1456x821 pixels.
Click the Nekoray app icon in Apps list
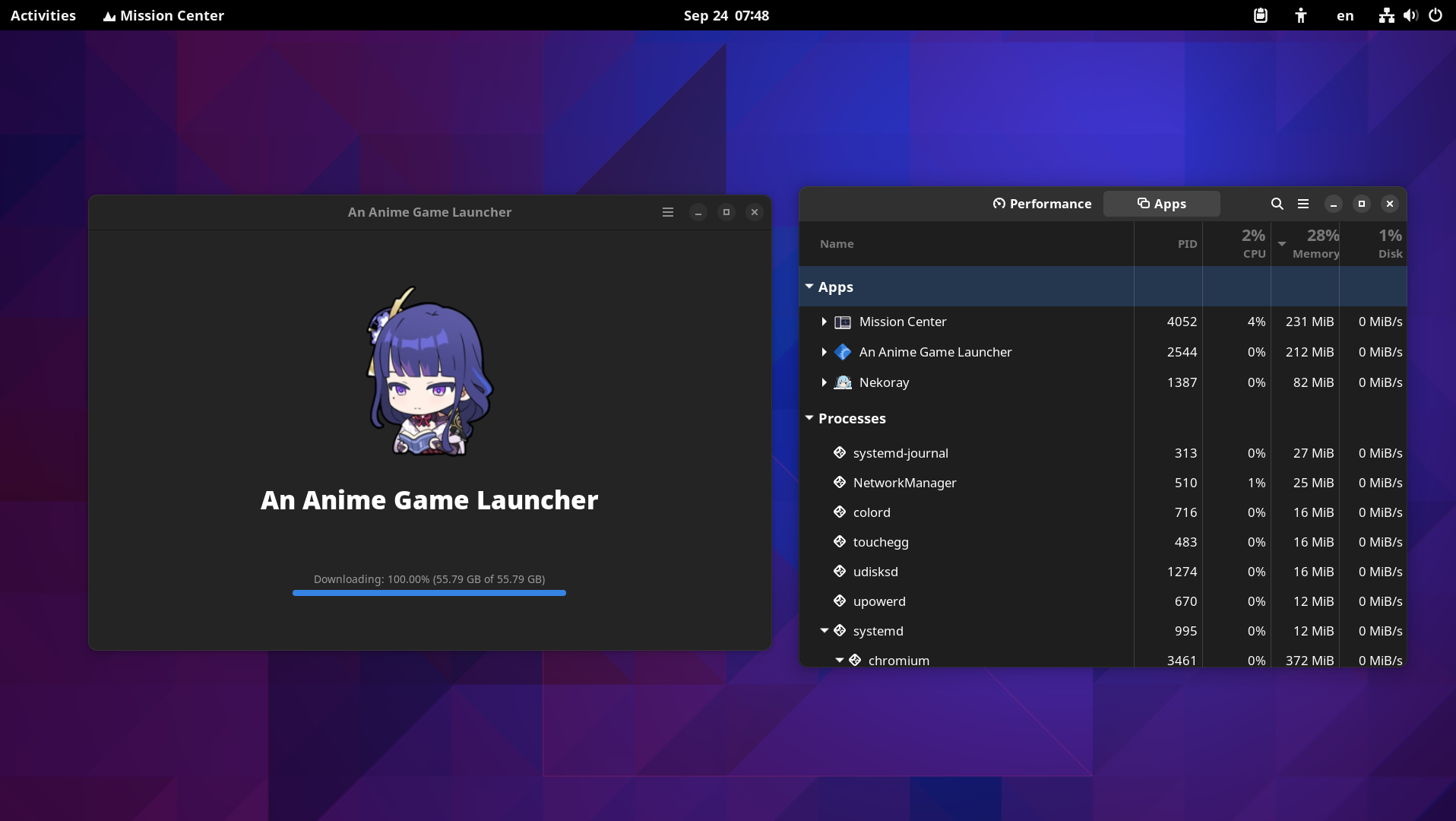click(844, 382)
